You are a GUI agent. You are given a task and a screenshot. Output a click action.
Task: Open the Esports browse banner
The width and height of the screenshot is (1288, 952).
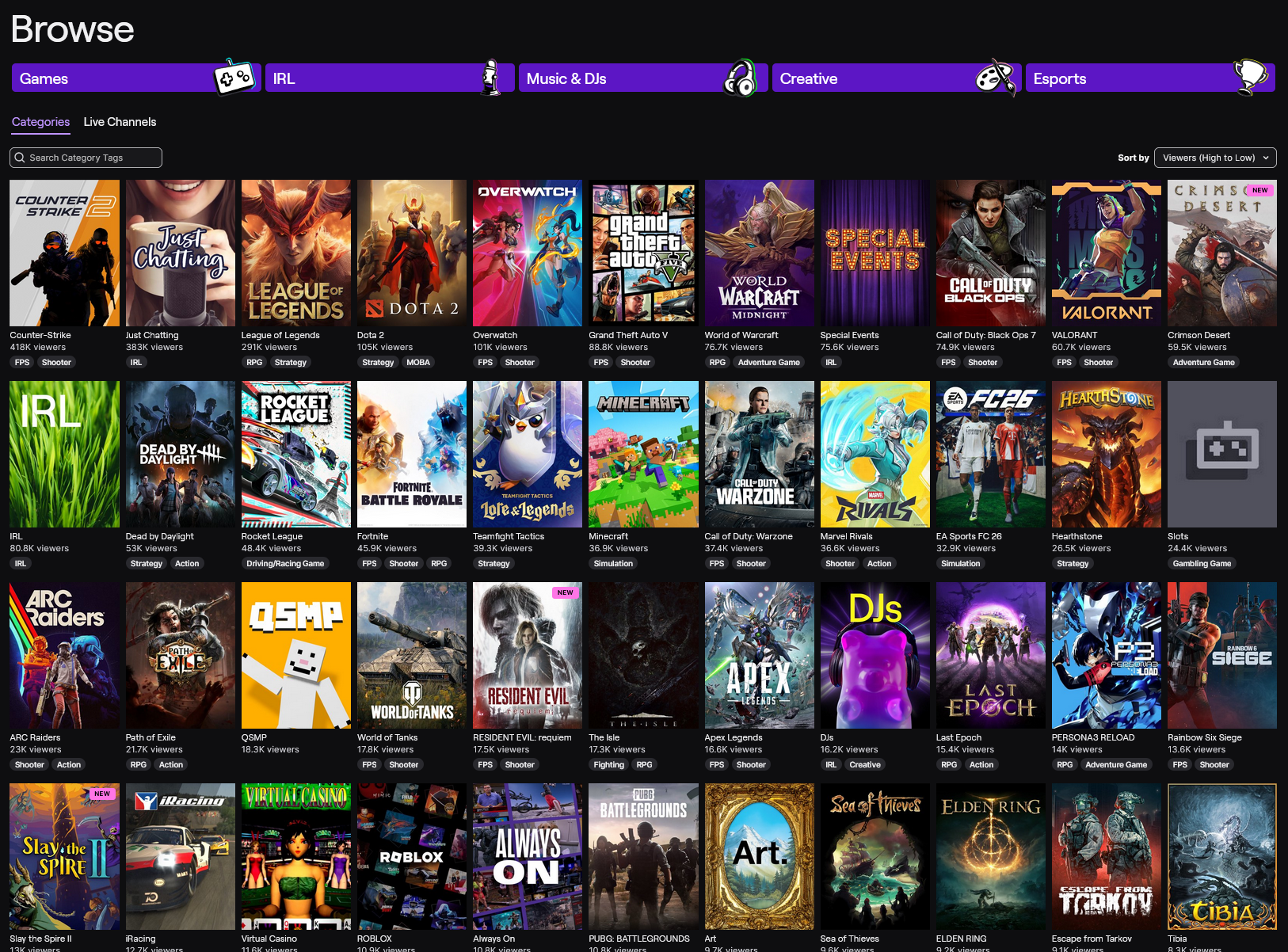[1150, 78]
